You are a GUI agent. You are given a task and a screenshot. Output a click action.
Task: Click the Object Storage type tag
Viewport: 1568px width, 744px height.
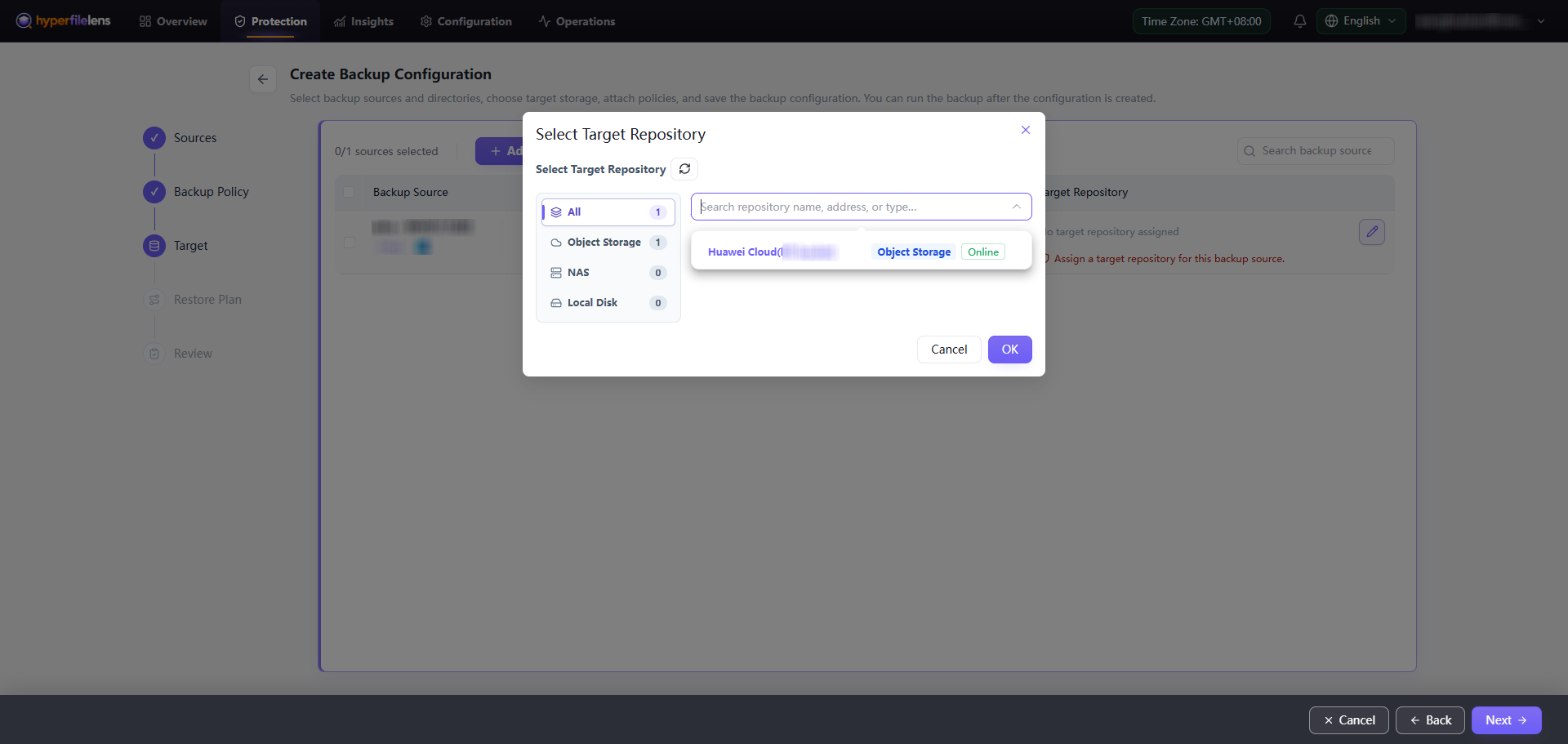pyautogui.click(x=914, y=252)
